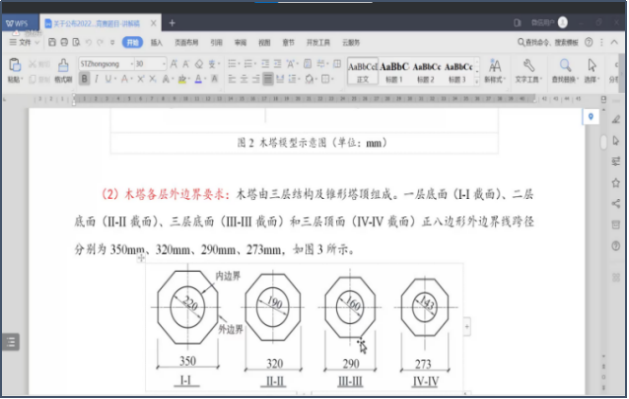Viewport: 629px width, 399px height.
Task: Click the Print icon in quick access toolbar
Action: coord(64,42)
